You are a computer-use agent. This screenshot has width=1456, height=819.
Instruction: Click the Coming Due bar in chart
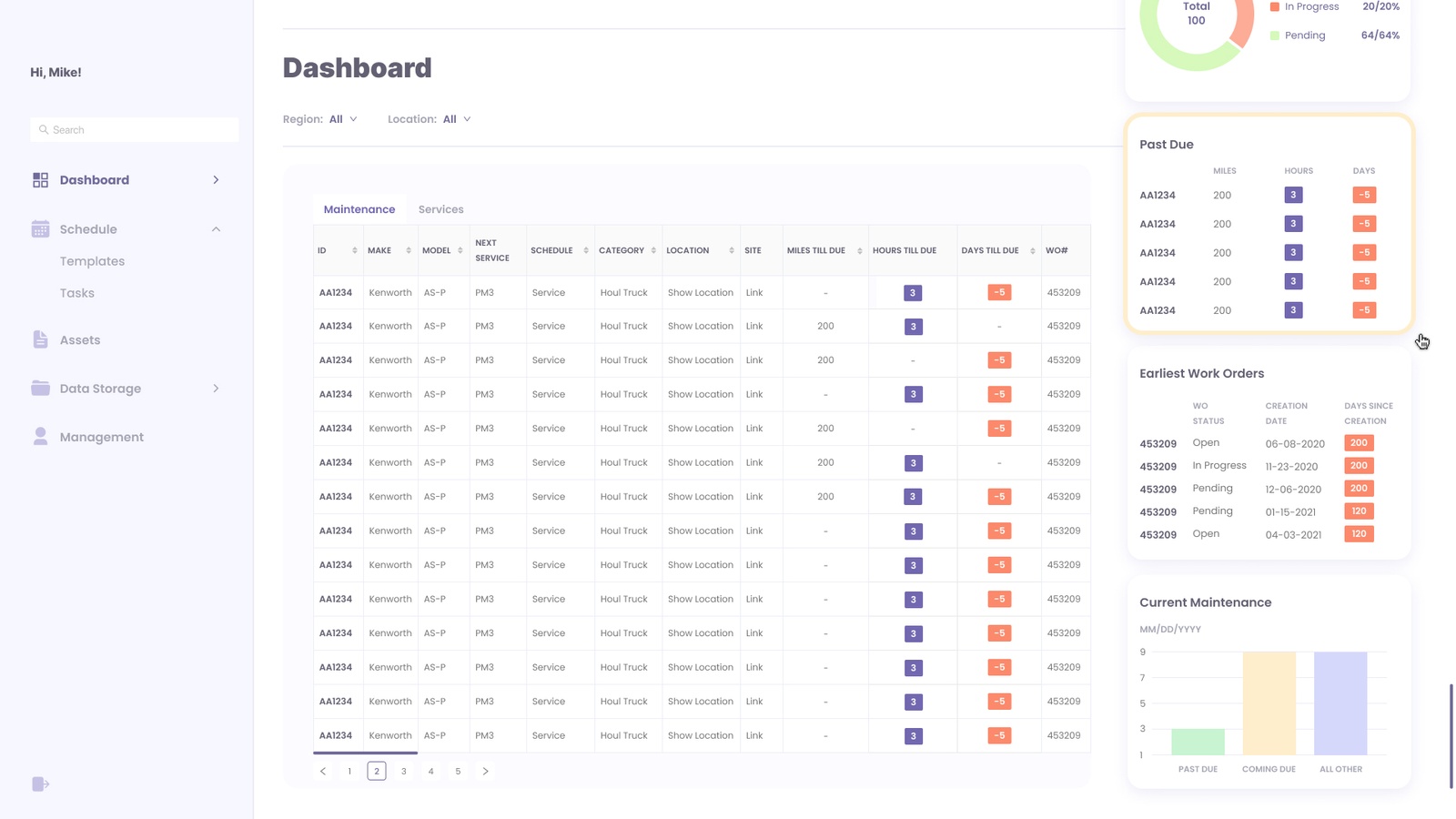tap(1269, 703)
